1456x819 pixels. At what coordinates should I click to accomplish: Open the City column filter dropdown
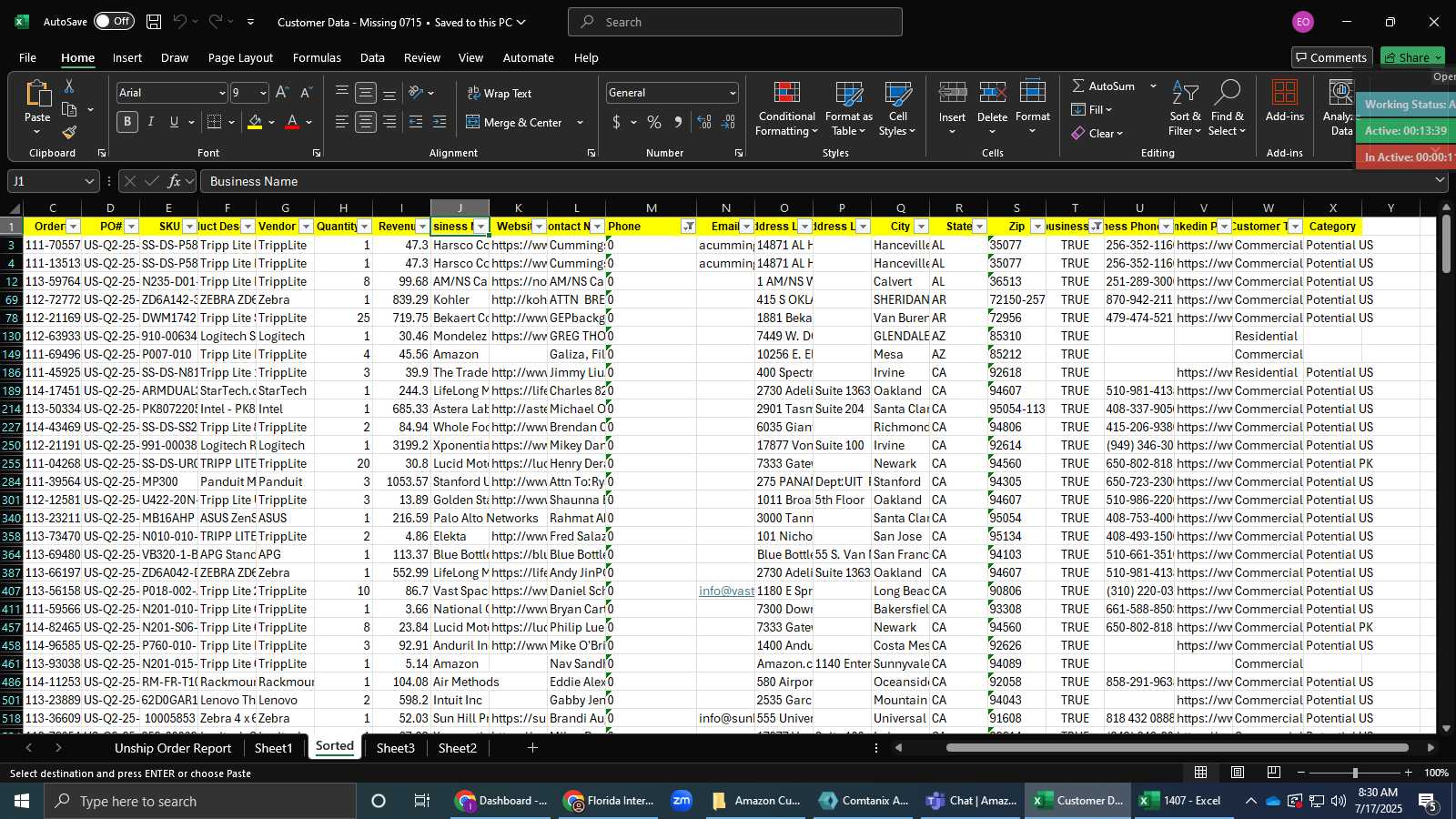[921, 227]
